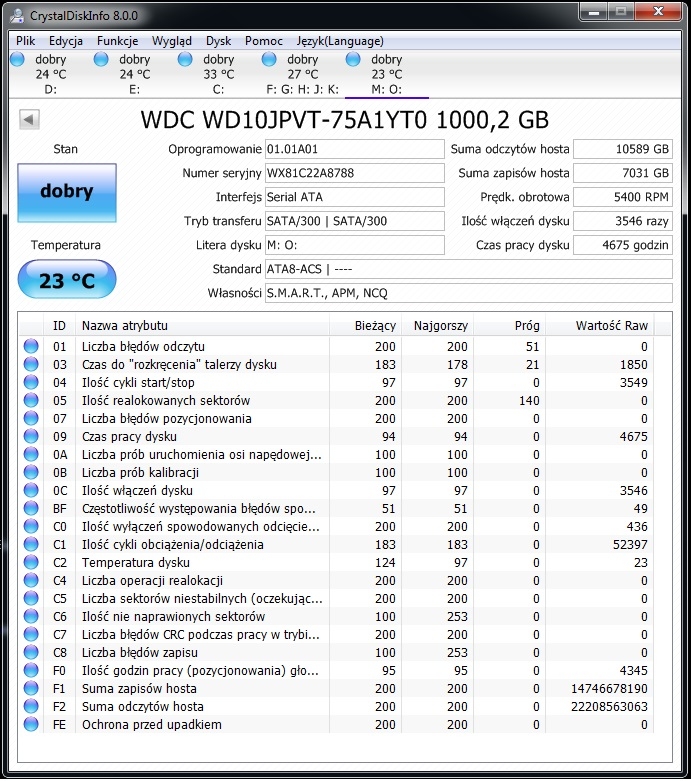Click status circle for attribute C8
Viewport: 692px width, 781px height.
point(31,652)
